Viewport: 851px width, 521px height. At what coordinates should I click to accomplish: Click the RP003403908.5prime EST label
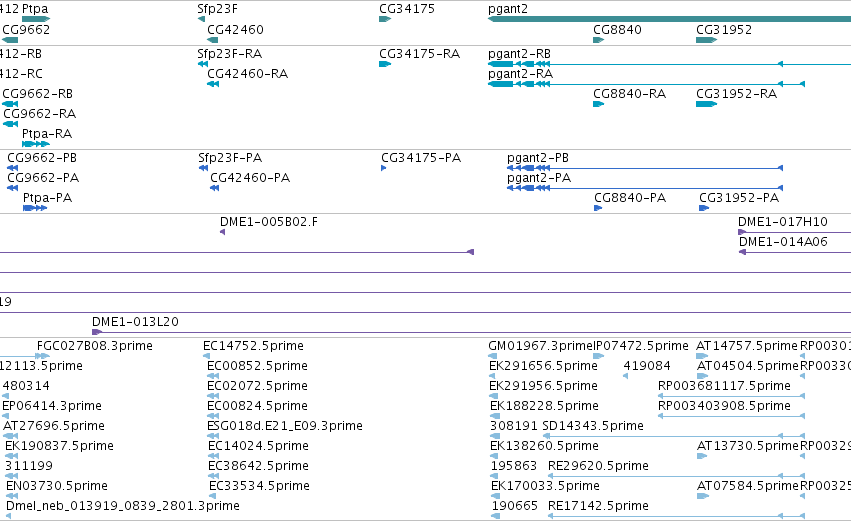click(724, 406)
